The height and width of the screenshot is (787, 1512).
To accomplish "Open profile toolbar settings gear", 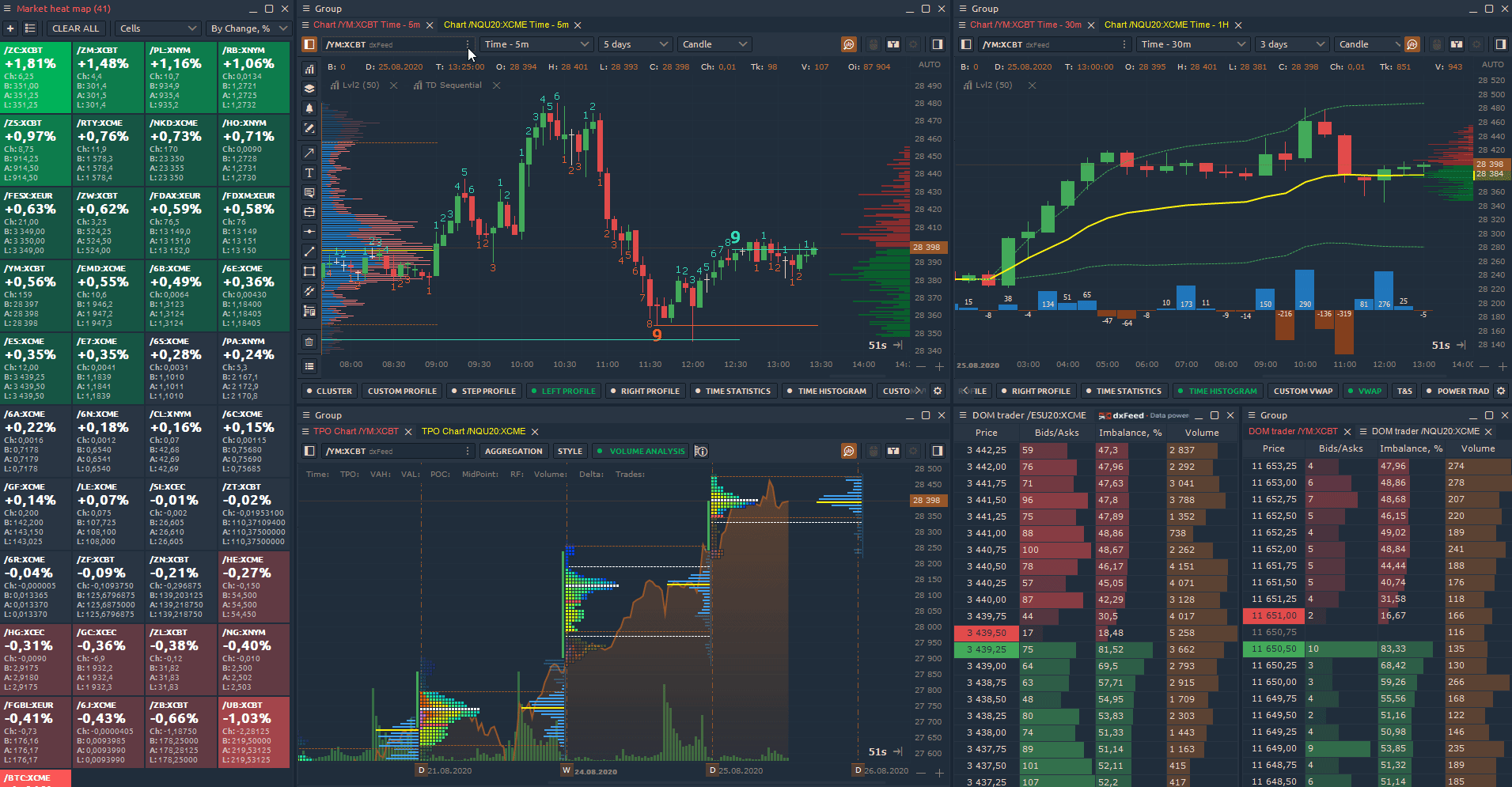I will [x=938, y=391].
